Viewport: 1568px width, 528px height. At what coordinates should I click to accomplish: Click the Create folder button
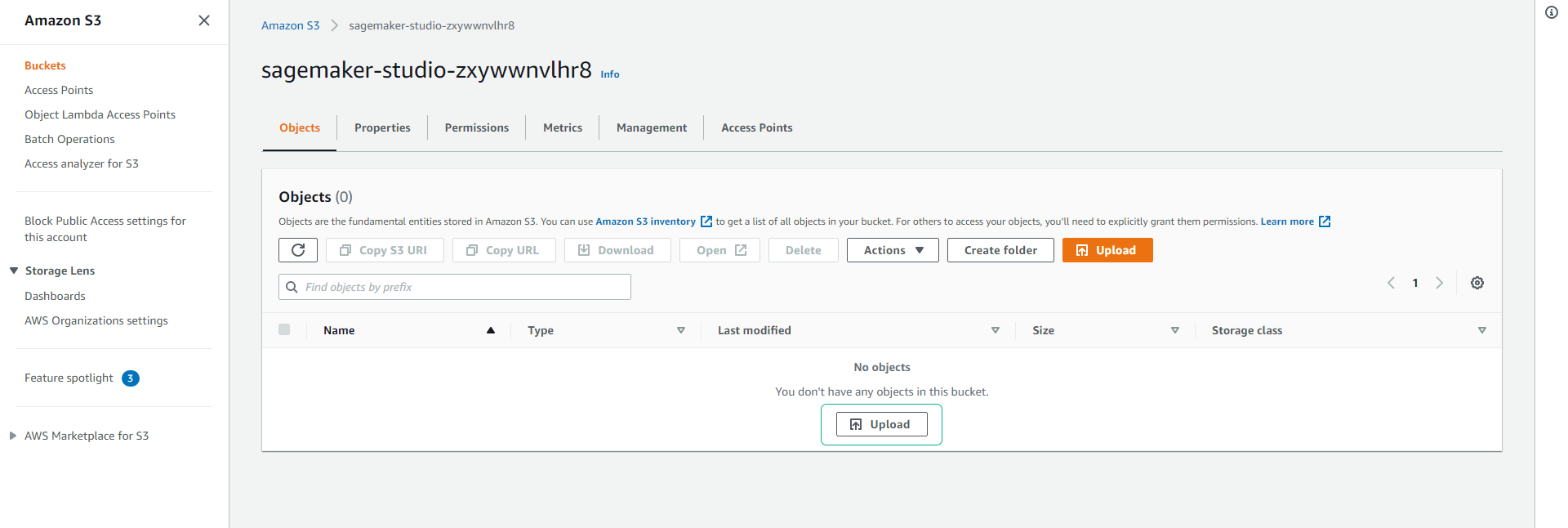pos(1000,250)
